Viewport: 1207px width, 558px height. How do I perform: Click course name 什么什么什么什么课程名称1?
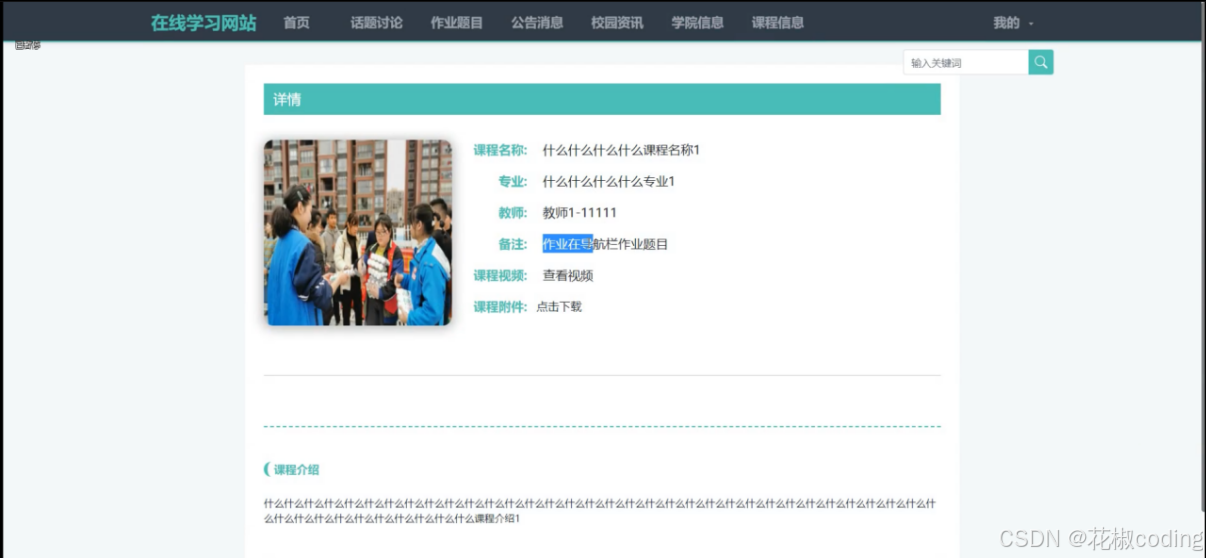621,151
